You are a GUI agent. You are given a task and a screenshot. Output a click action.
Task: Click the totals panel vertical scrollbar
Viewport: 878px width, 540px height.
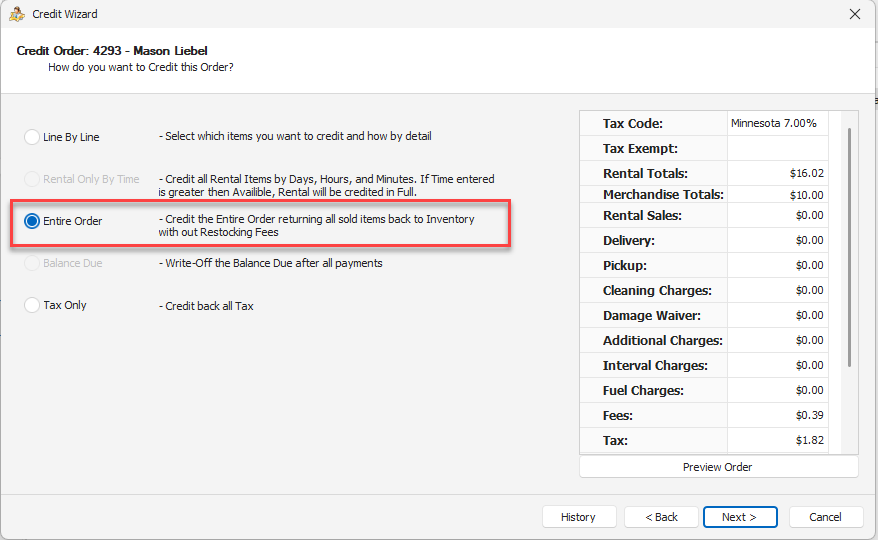849,246
